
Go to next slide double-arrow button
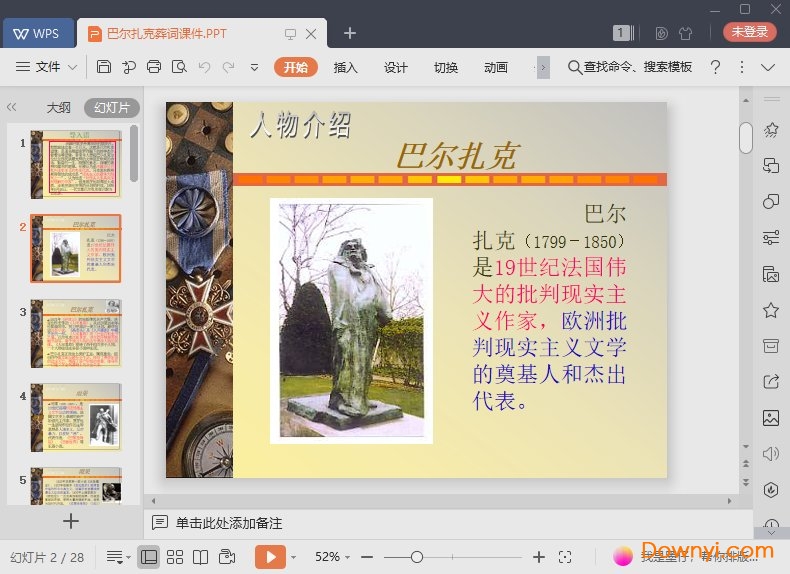pos(746,482)
